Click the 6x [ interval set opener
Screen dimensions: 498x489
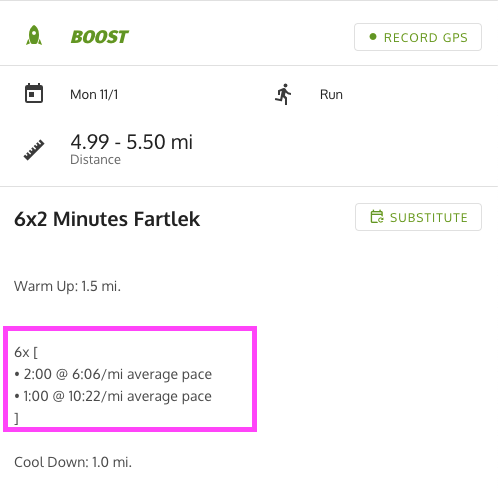(26, 352)
